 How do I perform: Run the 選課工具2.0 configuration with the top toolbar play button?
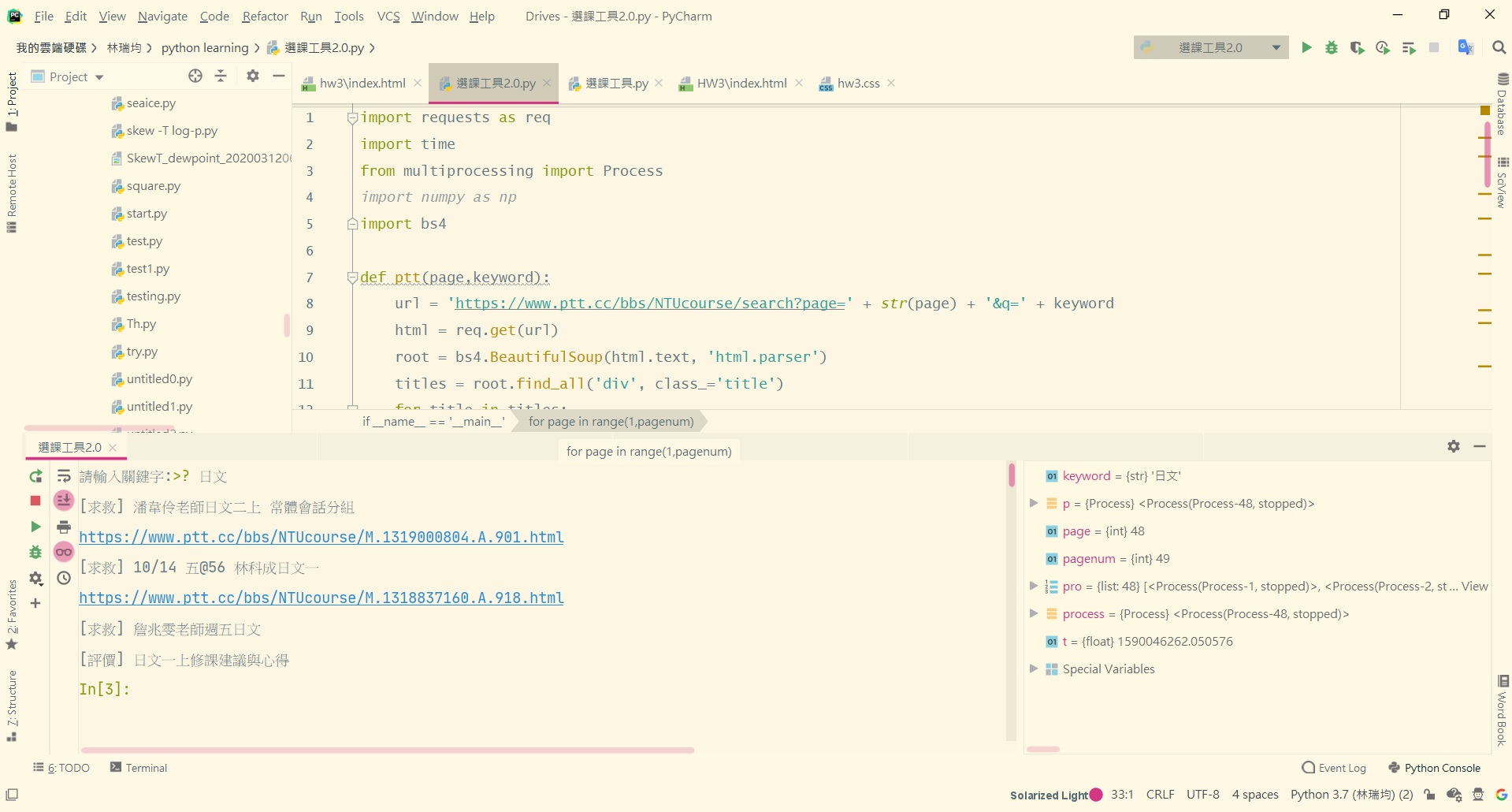coord(1306,47)
